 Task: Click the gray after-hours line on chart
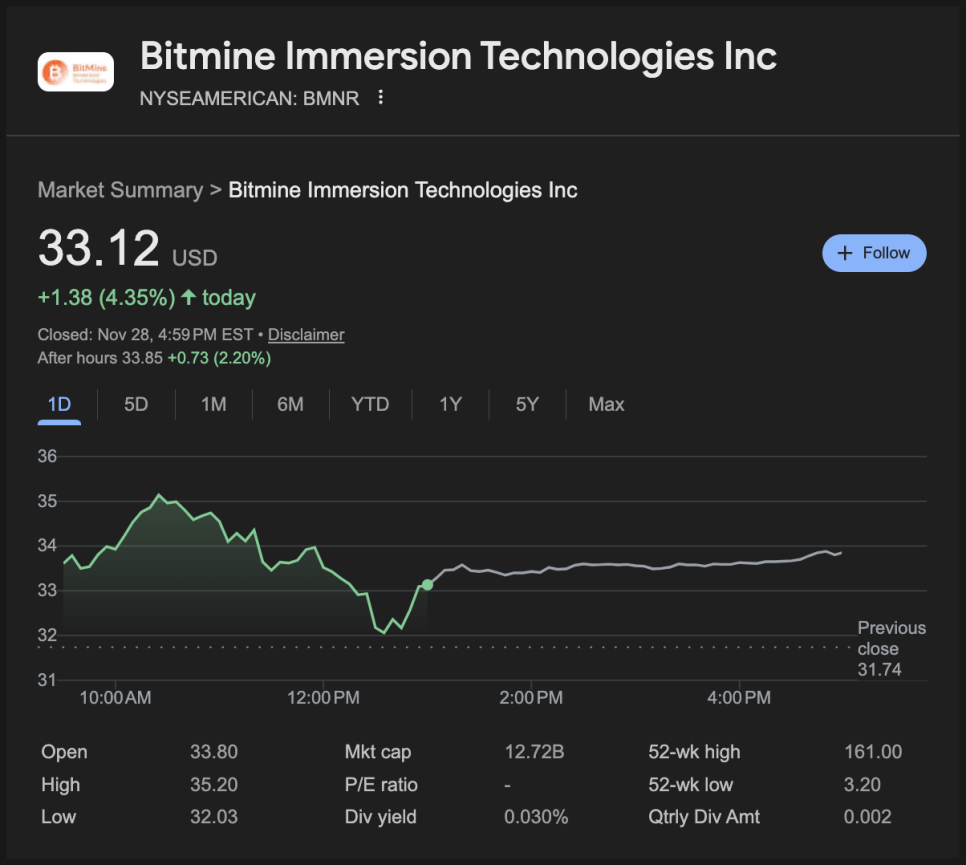(640, 565)
